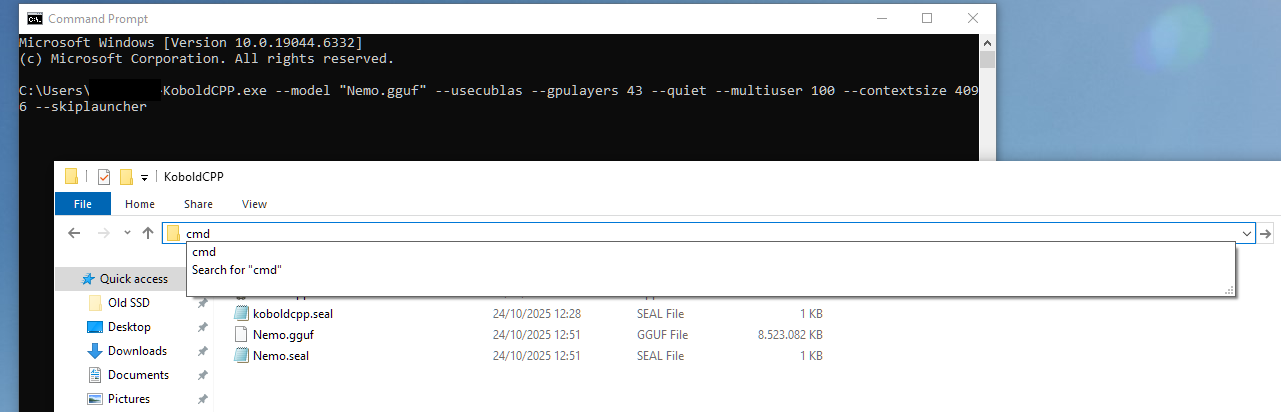The height and width of the screenshot is (412, 1281).
Task: Click the Documents page icon
Action: [95, 375]
